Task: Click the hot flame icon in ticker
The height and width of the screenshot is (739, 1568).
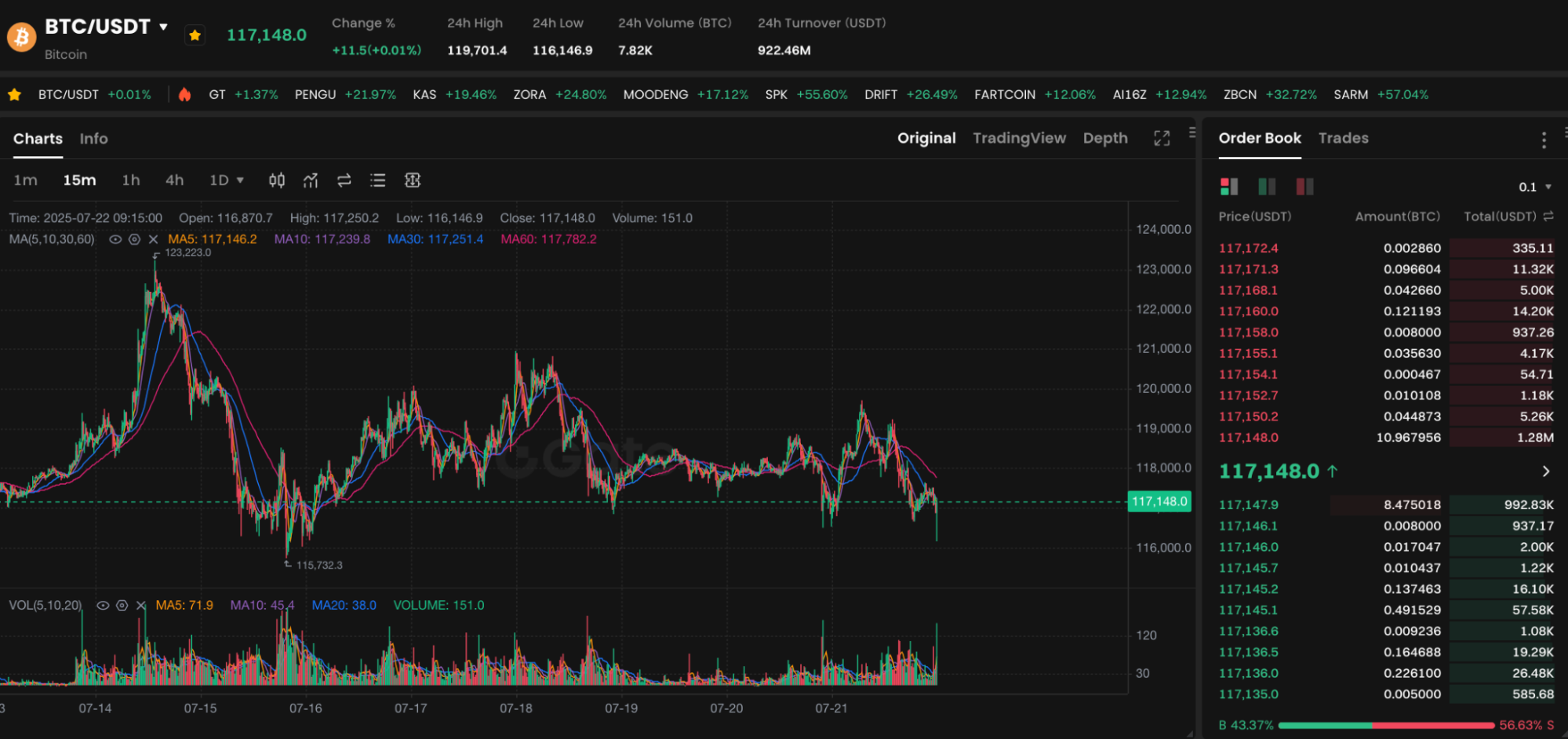Action: point(184,95)
